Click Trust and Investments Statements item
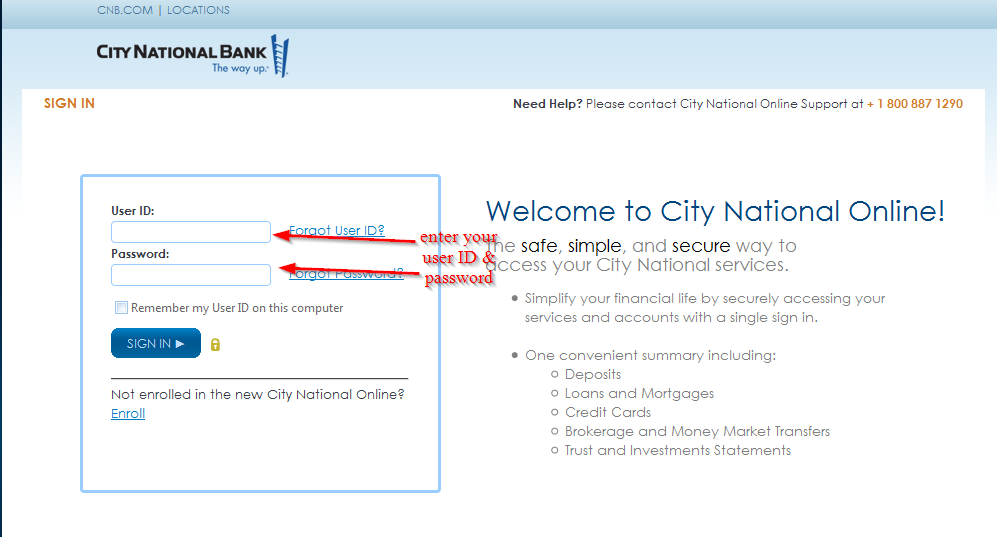Viewport: 997px width, 537px height. click(x=678, y=451)
